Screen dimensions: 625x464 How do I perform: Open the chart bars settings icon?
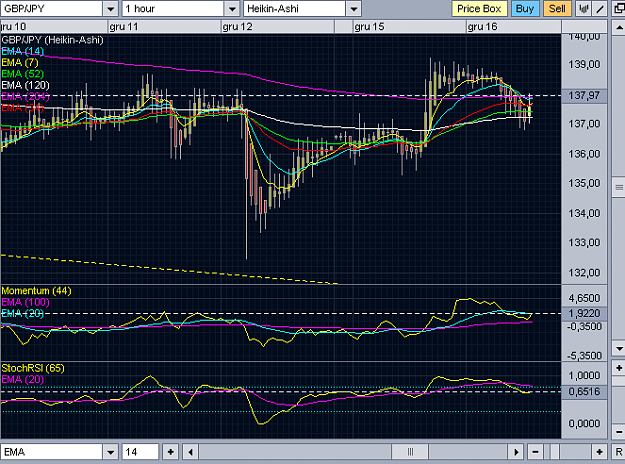(584, 8)
